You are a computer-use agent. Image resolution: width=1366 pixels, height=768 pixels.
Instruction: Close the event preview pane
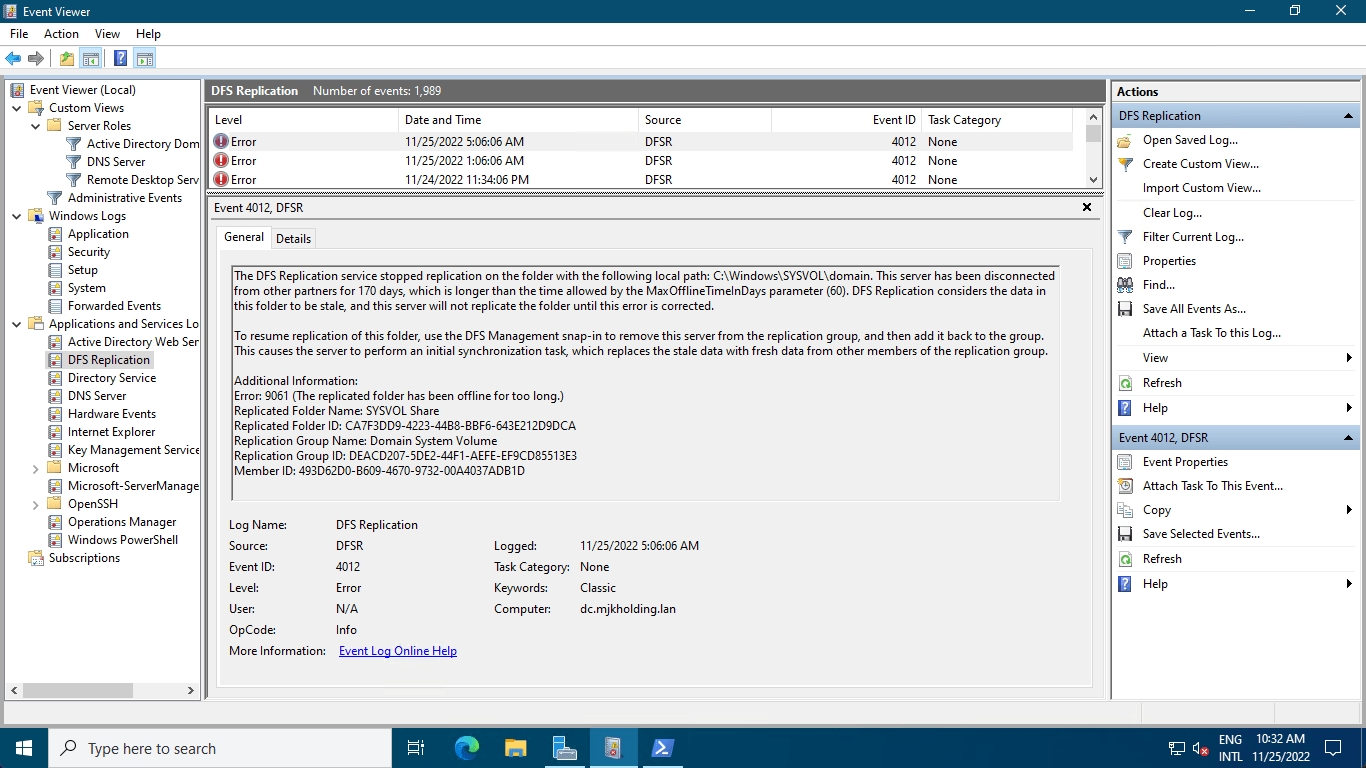coord(1087,207)
